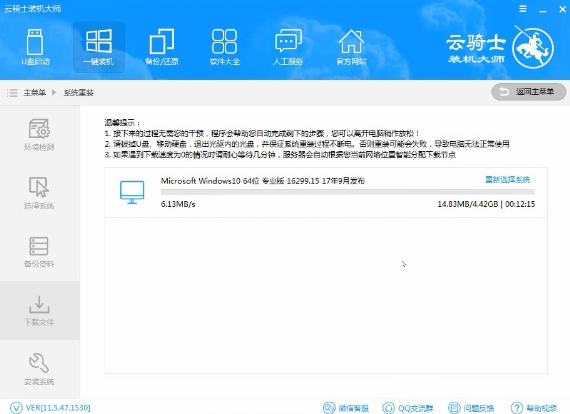
Task: Click the download progress bar
Action: coord(348,192)
